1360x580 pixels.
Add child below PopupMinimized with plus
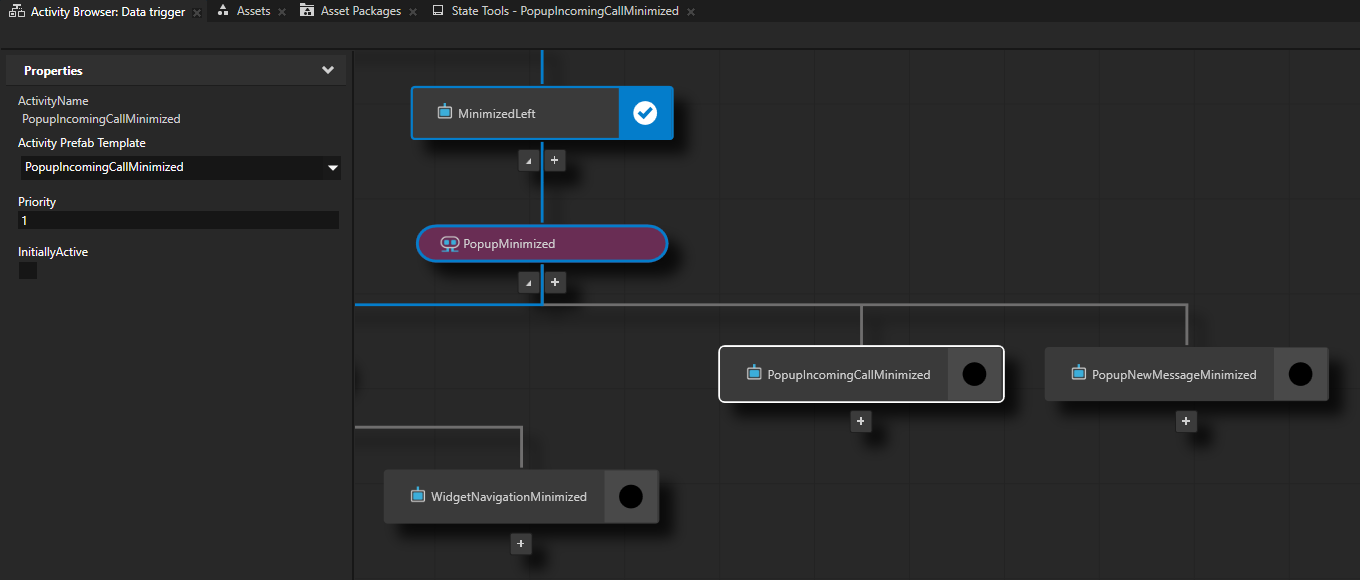[x=555, y=283]
